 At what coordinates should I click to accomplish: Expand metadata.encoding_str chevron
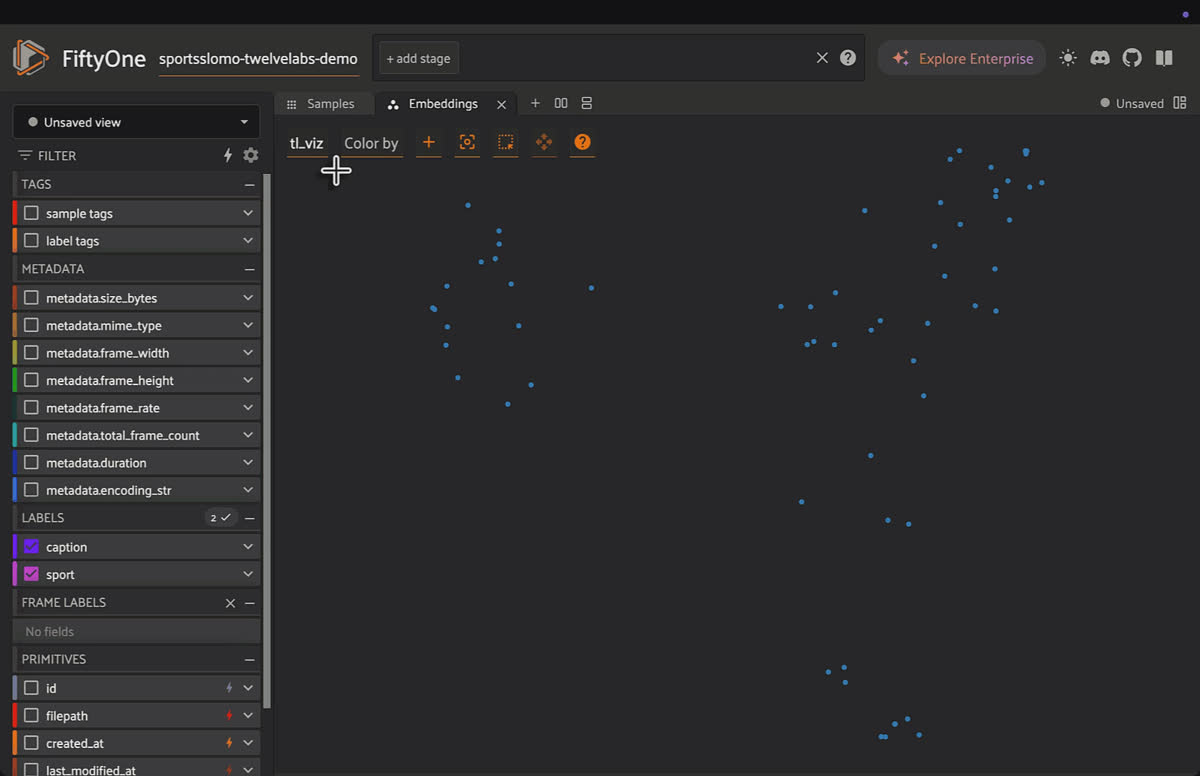pyautogui.click(x=248, y=491)
